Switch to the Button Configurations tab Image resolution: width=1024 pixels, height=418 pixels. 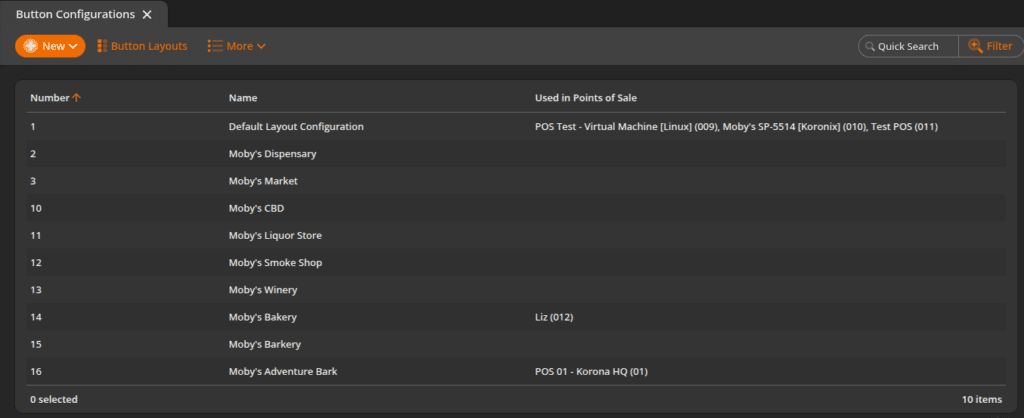click(x=75, y=14)
